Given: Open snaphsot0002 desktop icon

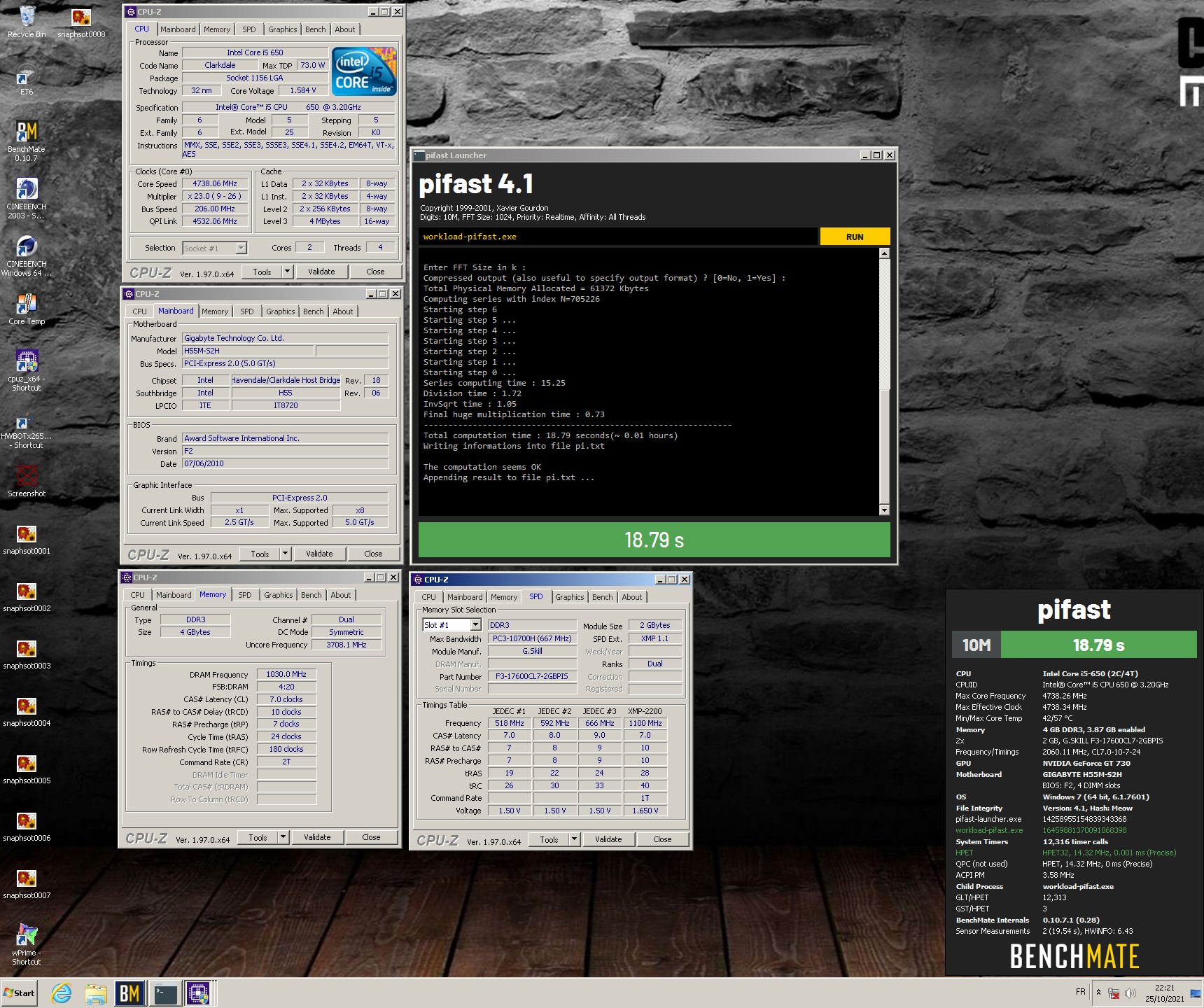Looking at the screenshot, I should click(x=27, y=596).
